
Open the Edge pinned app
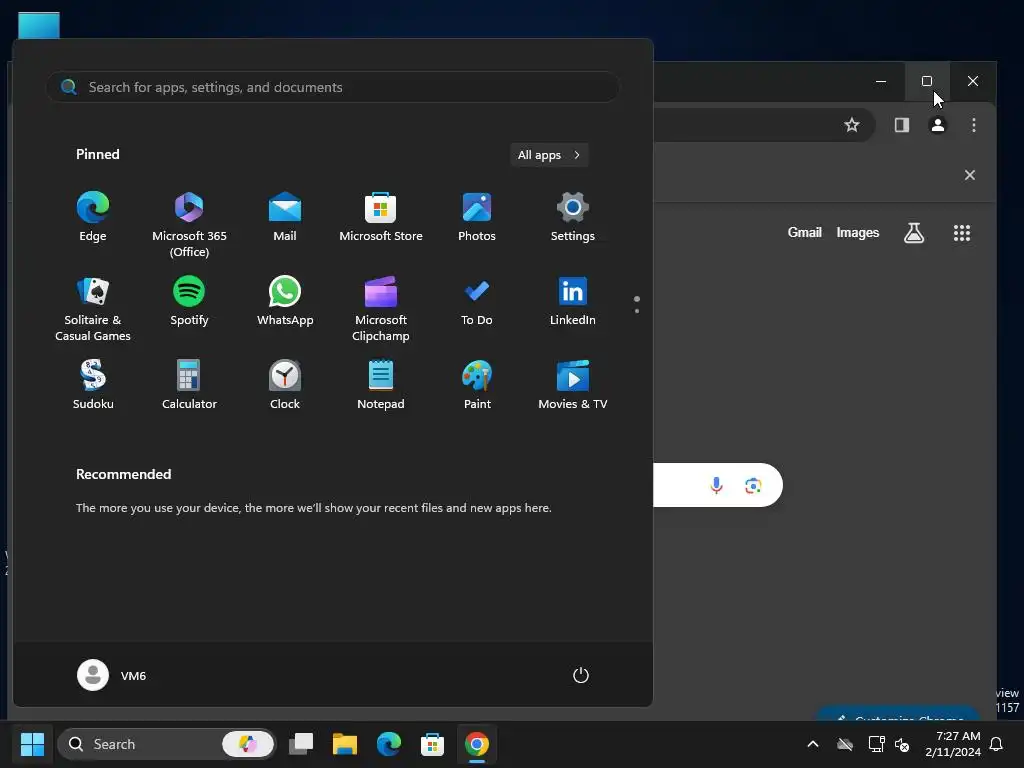pos(93,217)
